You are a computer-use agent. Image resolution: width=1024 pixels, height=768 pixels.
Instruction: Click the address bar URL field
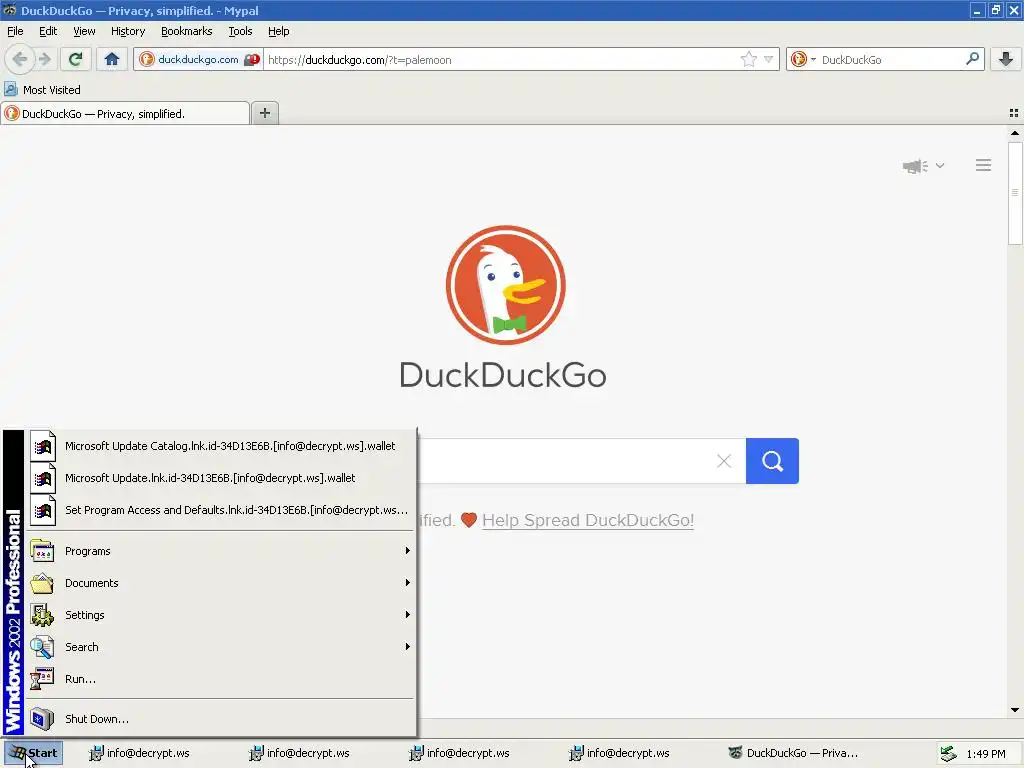tap(500, 59)
